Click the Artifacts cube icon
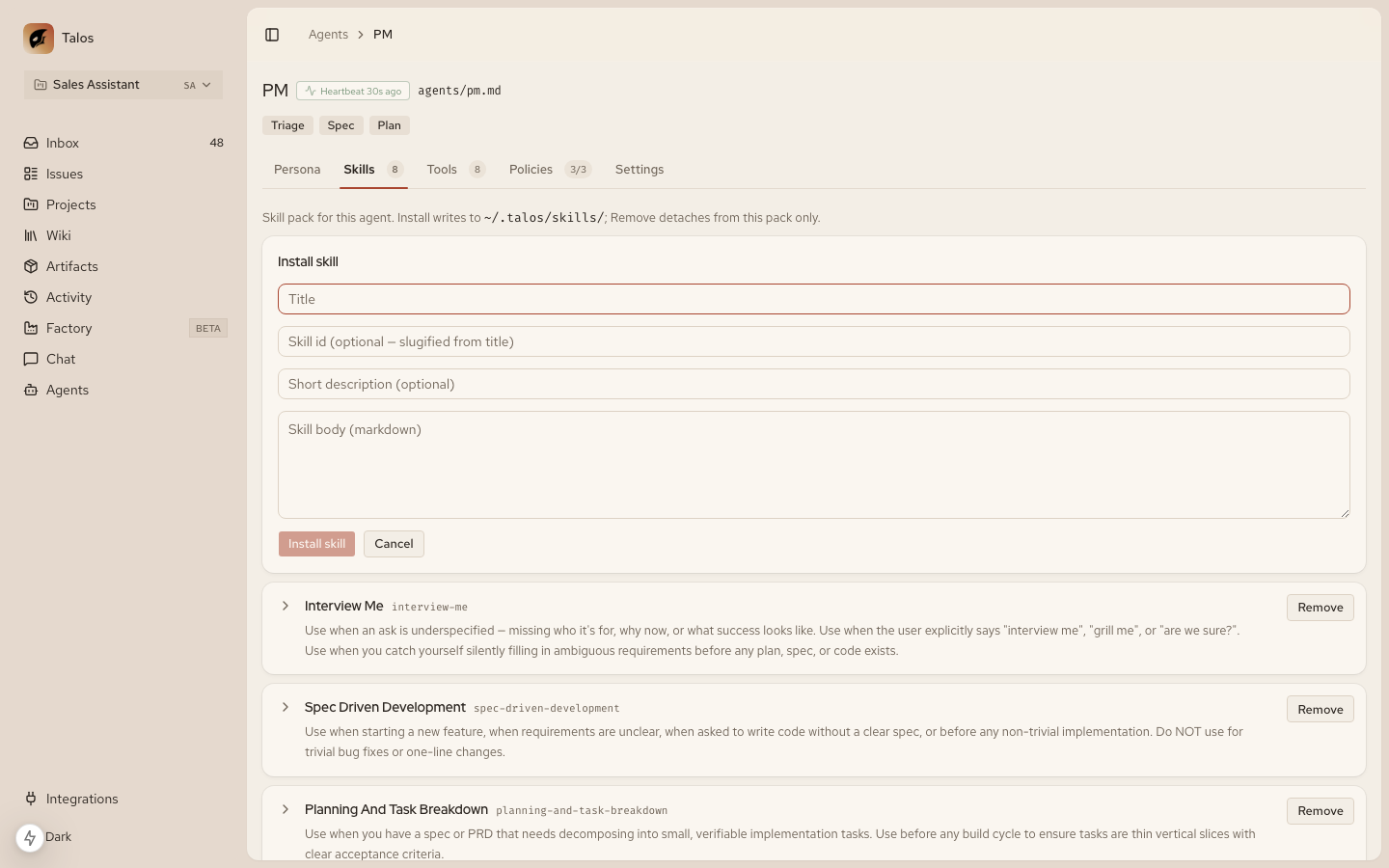Viewport: 1389px width, 868px height. click(x=31, y=266)
